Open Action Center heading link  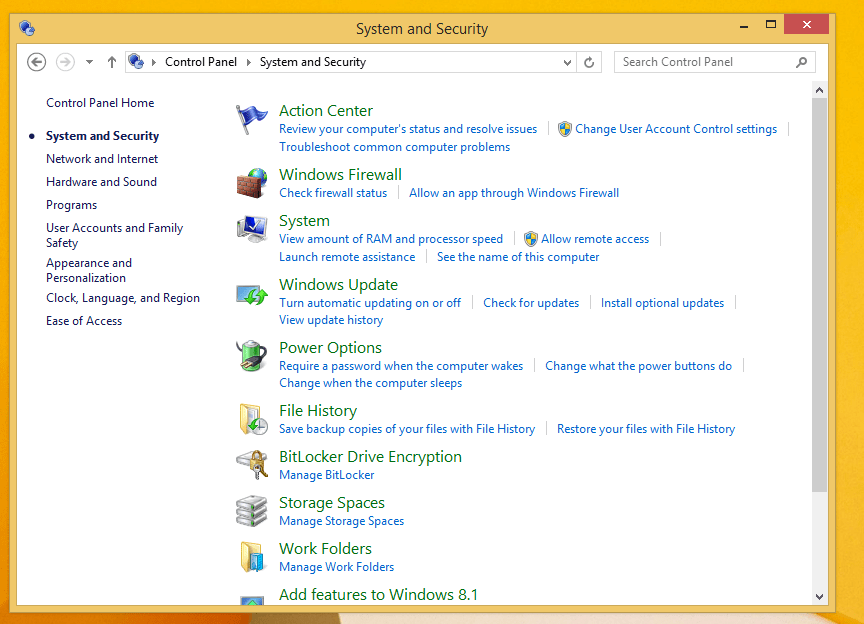point(326,111)
